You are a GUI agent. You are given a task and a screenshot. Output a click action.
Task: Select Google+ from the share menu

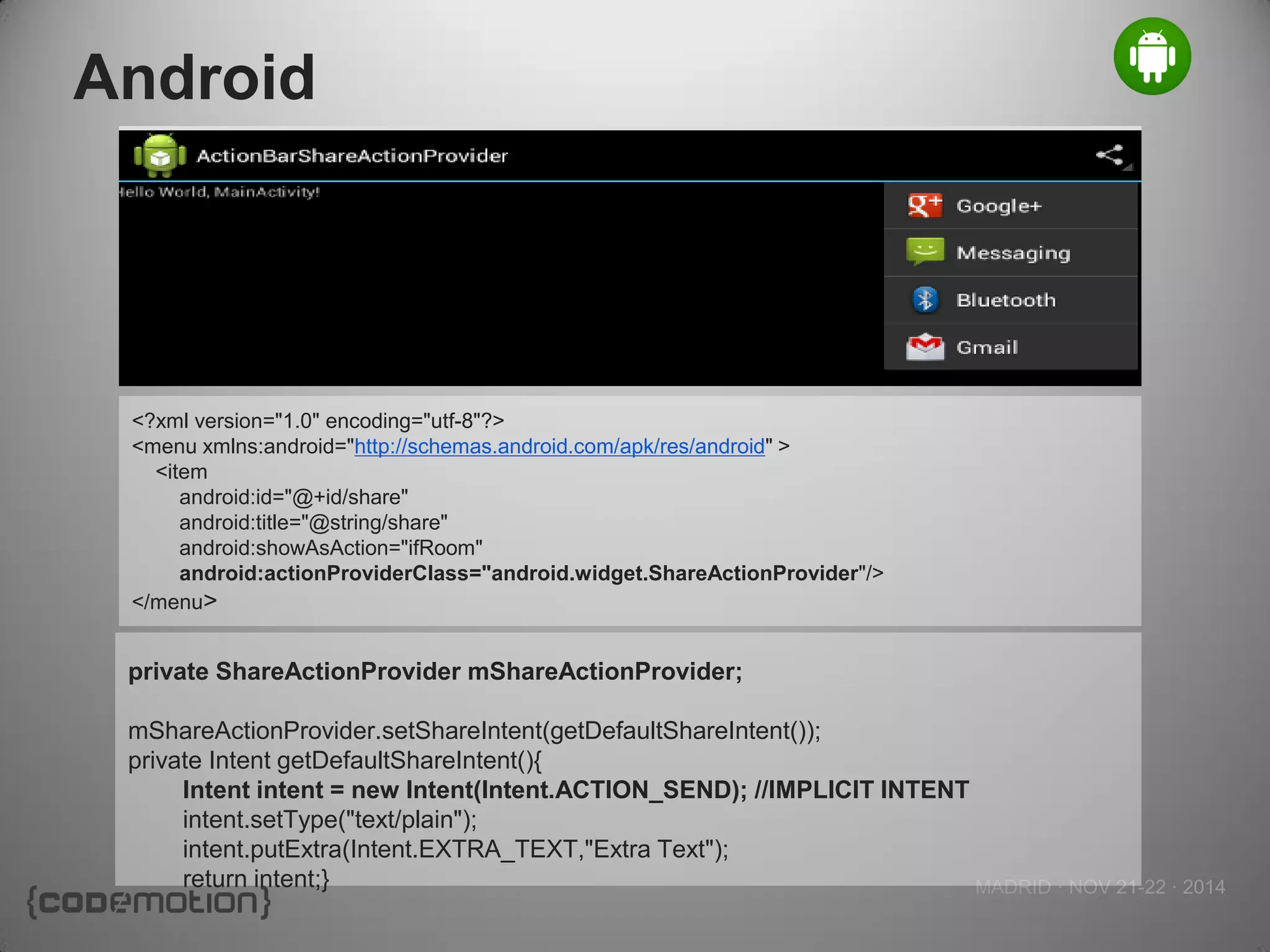click(x=1011, y=206)
